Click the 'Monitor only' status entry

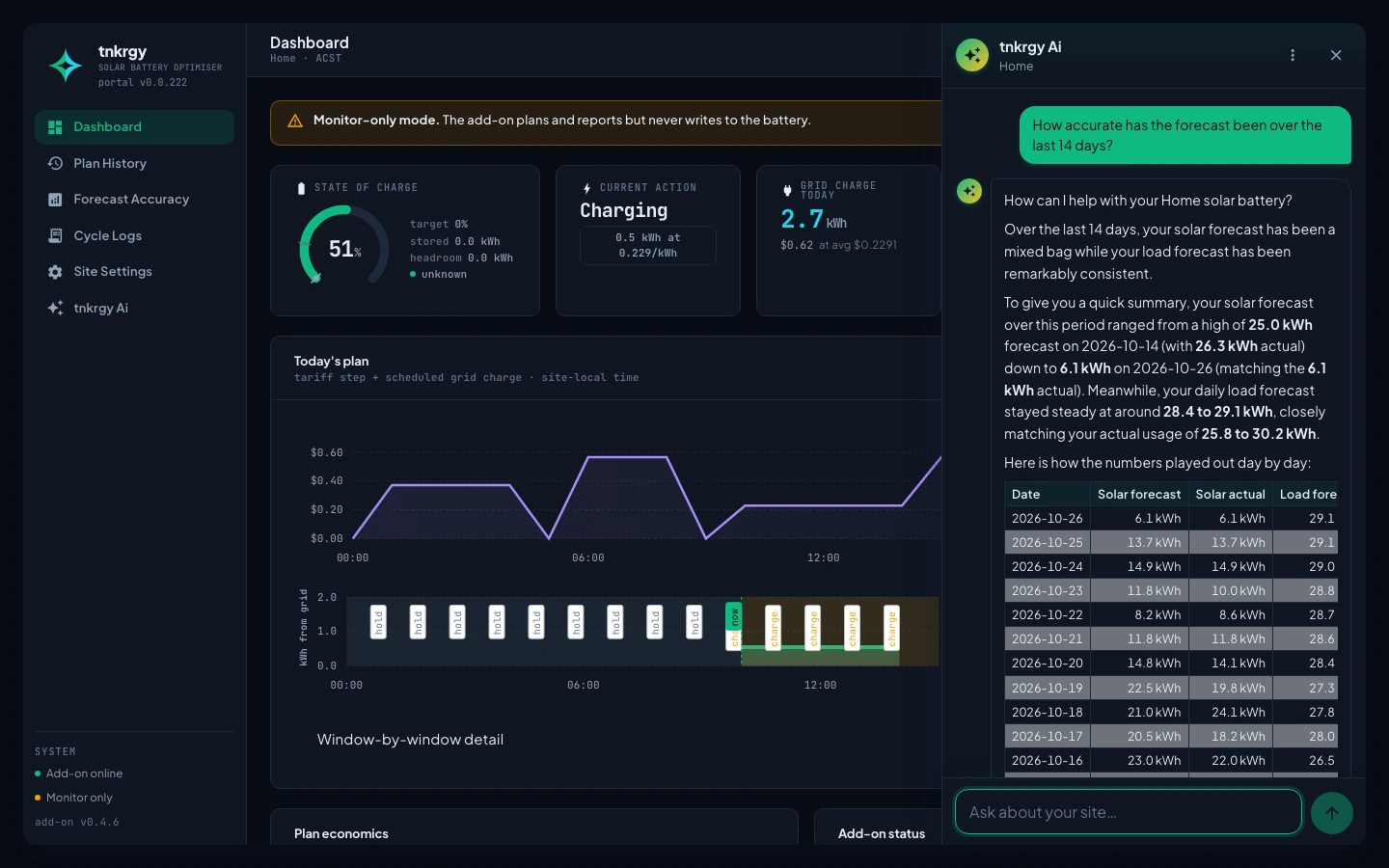tap(74, 798)
